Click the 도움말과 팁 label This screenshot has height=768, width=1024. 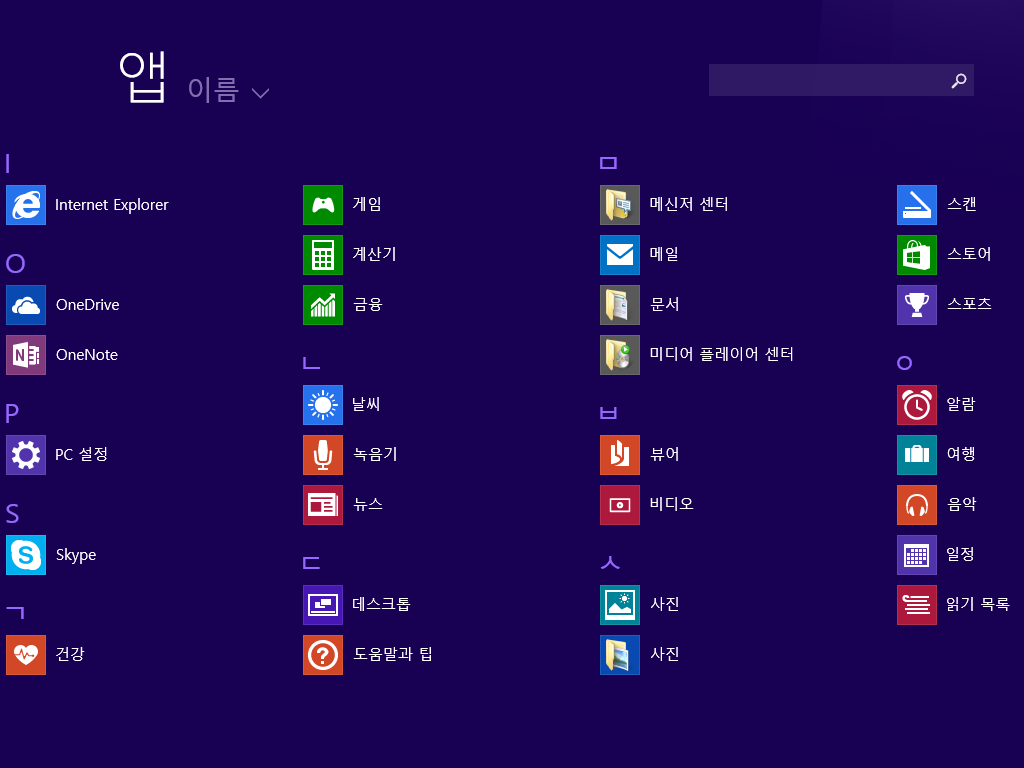(x=392, y=654)
